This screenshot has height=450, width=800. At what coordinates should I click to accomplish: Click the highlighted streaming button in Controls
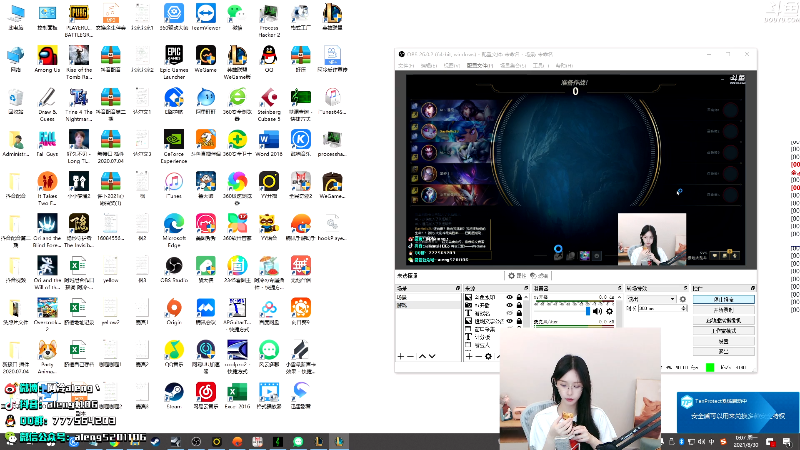point(723,299)
